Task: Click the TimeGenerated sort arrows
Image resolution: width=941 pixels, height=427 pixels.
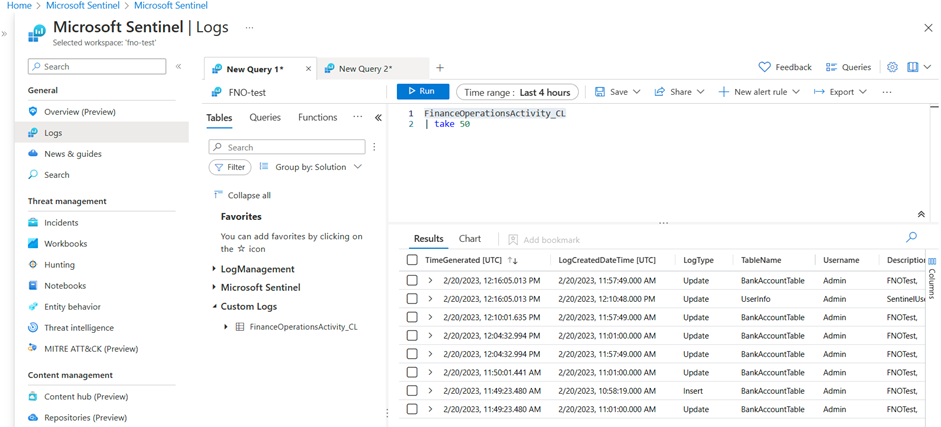Action: pos(513,260)
